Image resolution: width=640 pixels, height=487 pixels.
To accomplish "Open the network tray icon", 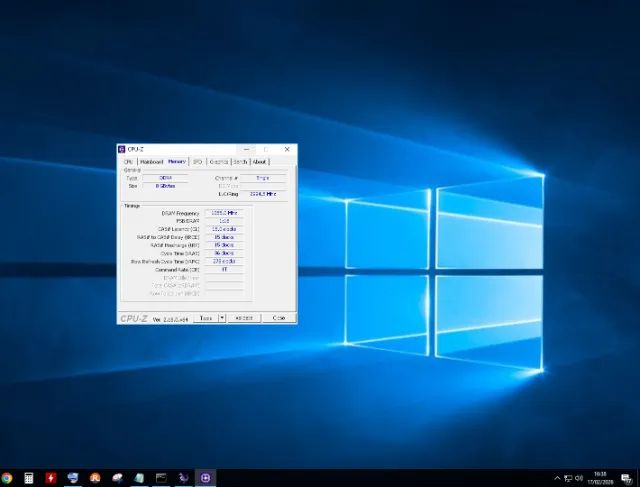I will click(568, 478).
